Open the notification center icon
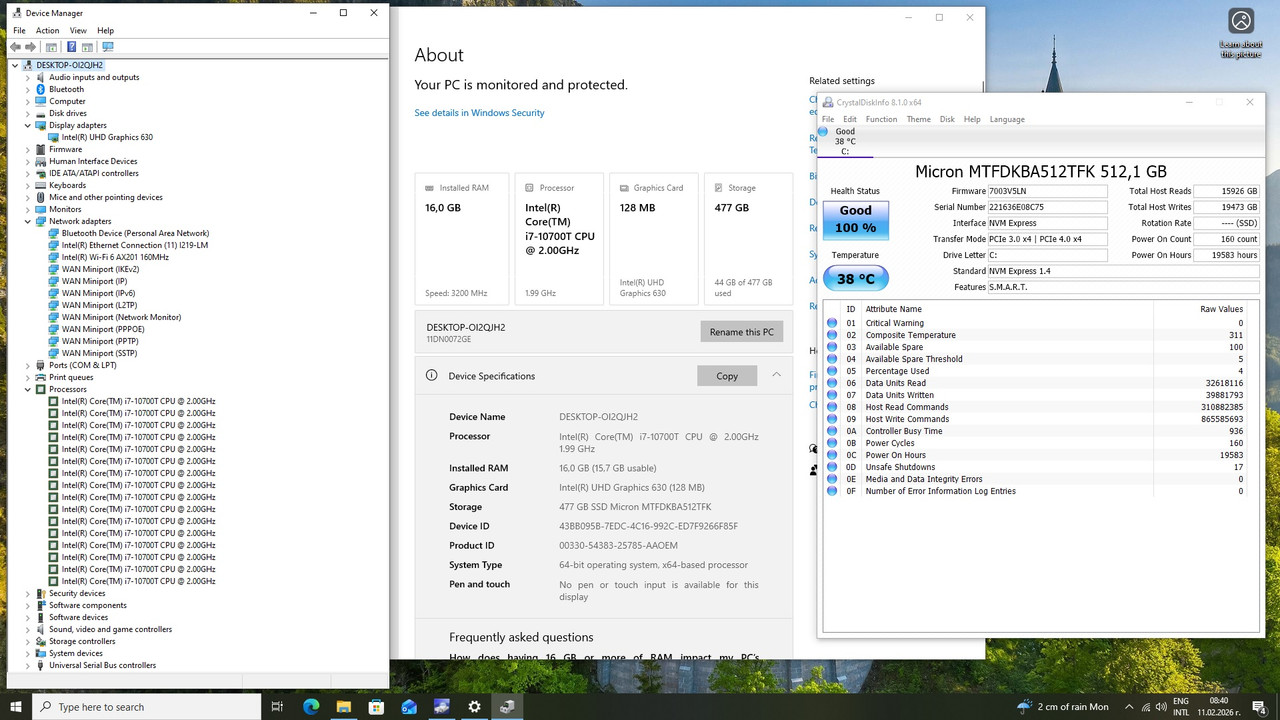Image resolution: width=1280 pixels, height=720 pixels. pyautogui.click(x=1262, y=706)
